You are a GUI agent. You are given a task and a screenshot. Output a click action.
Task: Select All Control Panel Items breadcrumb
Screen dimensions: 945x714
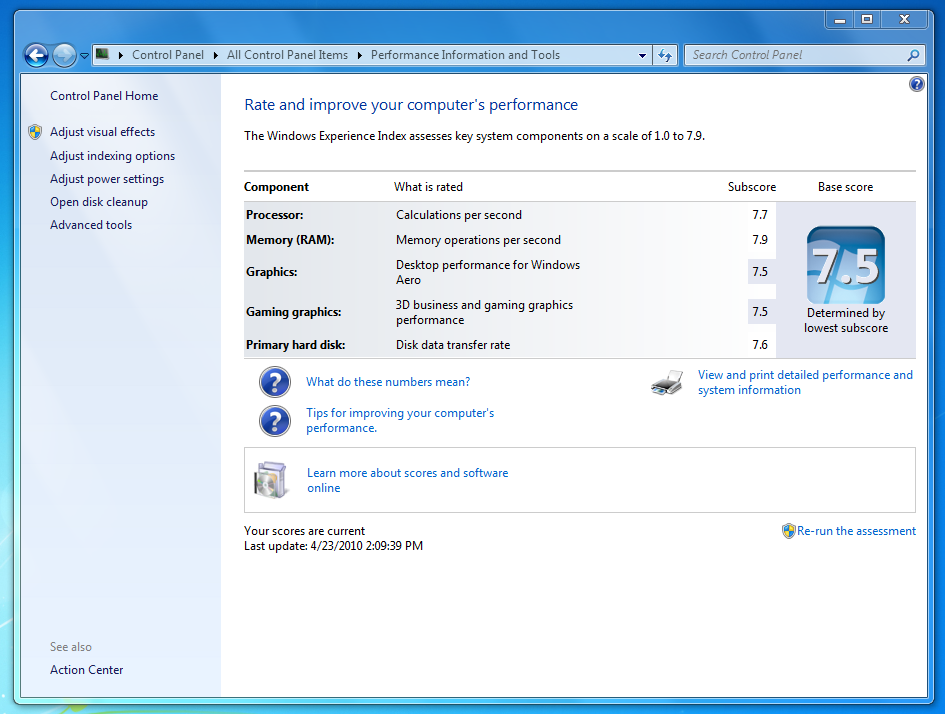287,55
